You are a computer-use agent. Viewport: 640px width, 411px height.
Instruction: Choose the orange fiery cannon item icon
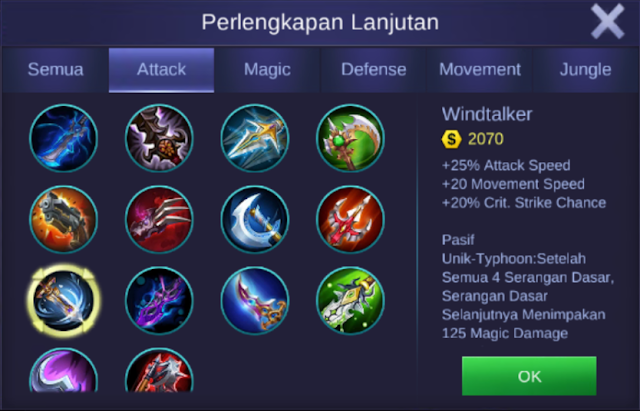click(63, 219)
